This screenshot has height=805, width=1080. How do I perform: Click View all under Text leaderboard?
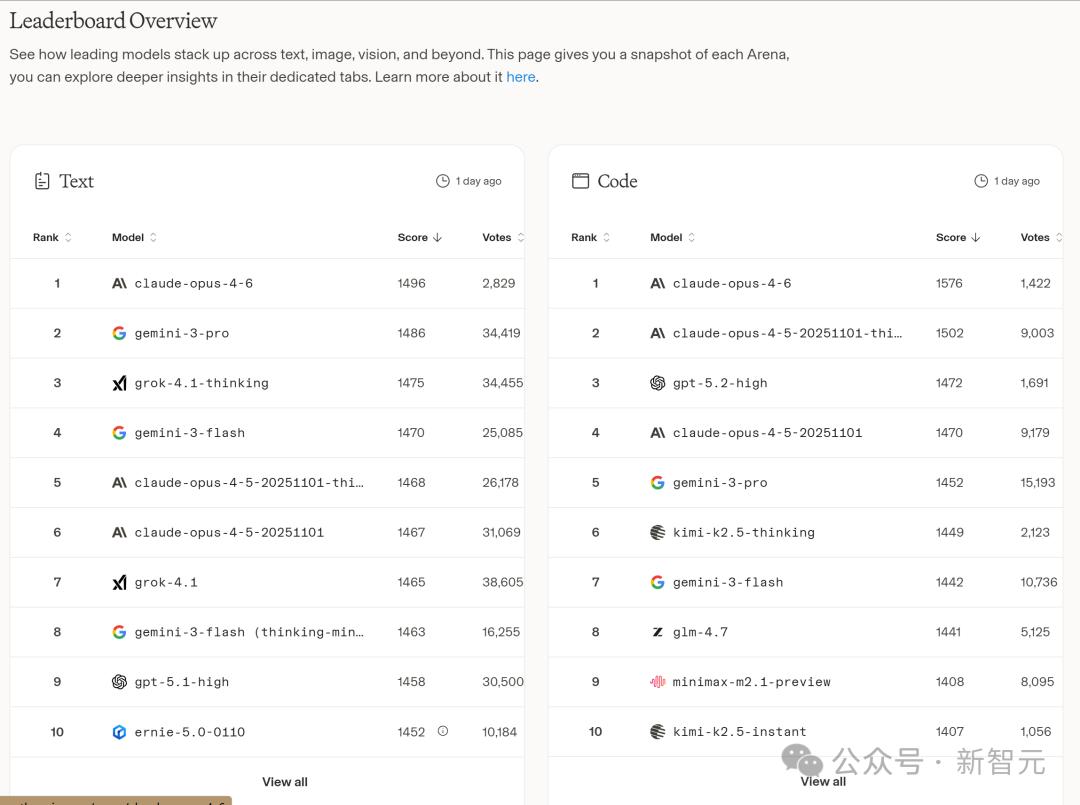click(284, 782)
